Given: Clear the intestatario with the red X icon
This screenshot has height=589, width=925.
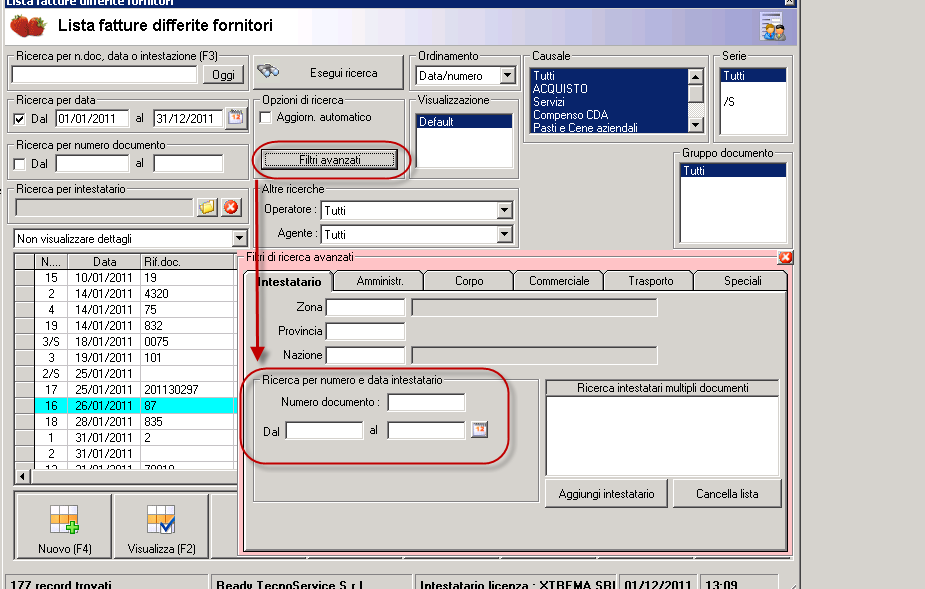Looking at the screenshot, I should [x=231, y=207].
